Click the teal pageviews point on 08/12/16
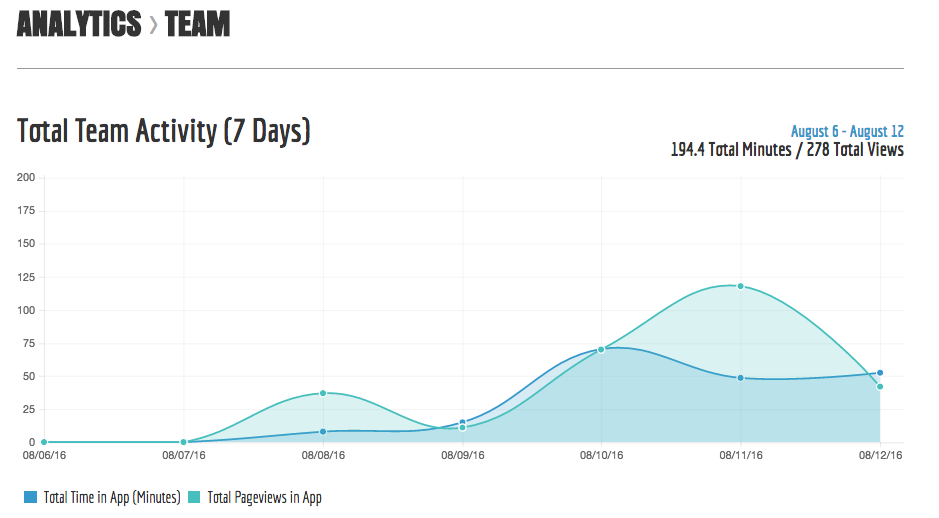 coord(880,387)
